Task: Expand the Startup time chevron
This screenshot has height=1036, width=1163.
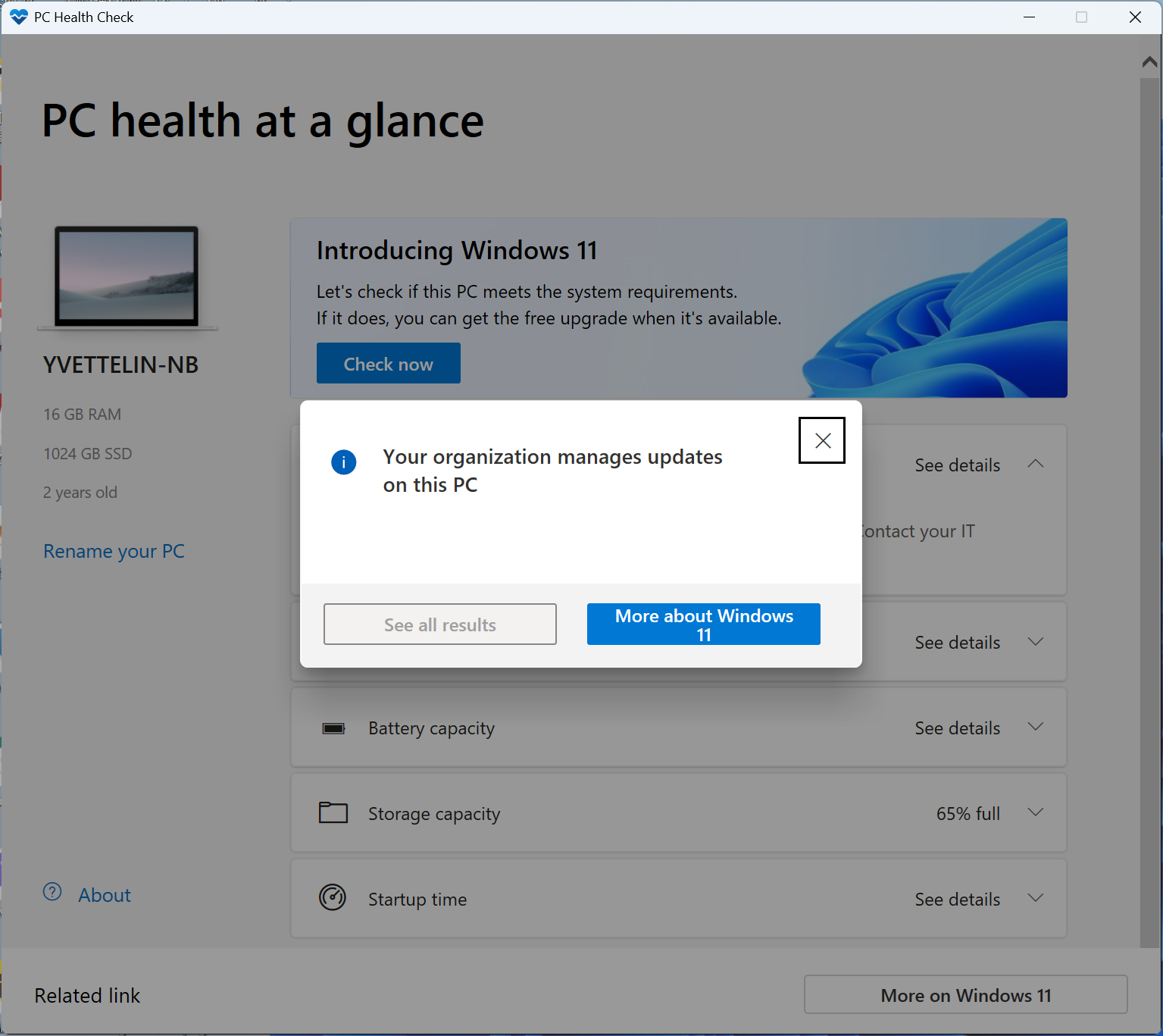Action: 1036,898
